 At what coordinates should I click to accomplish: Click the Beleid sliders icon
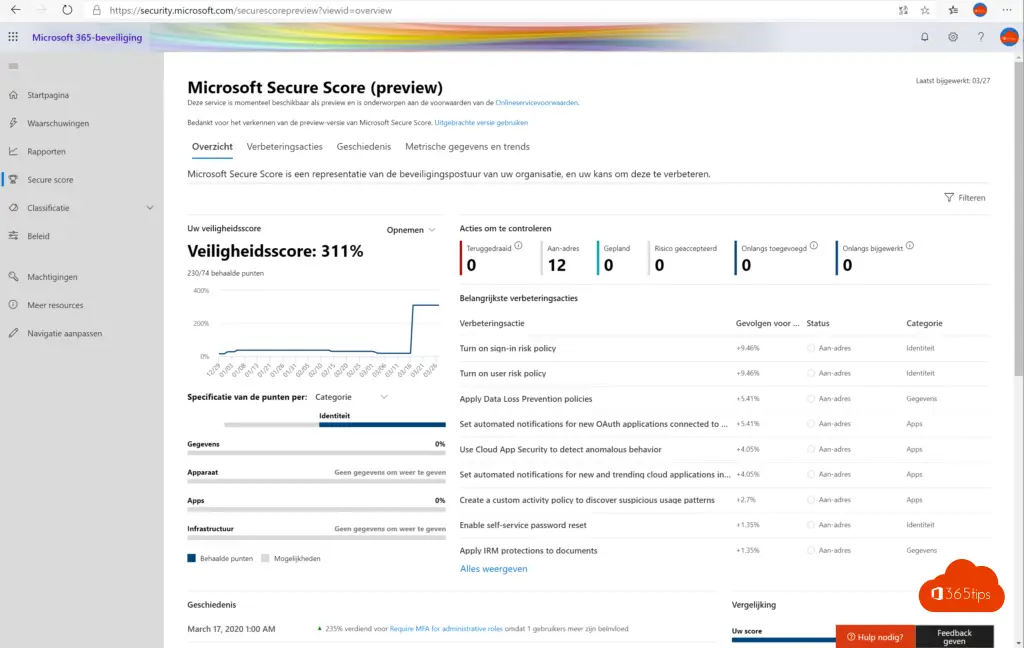[13, 236]
